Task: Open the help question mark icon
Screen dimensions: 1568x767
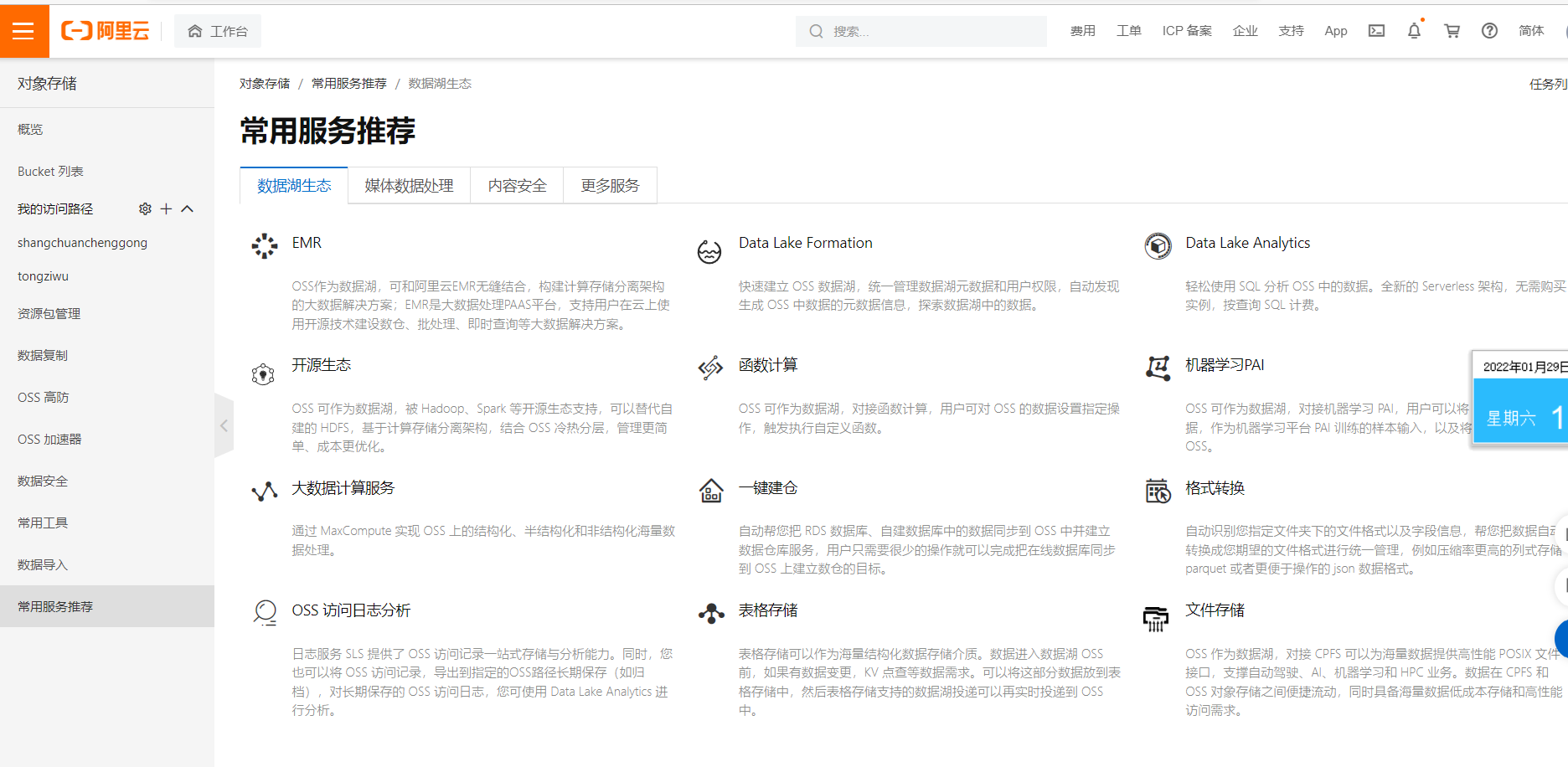Action: tap(1489, 31)
